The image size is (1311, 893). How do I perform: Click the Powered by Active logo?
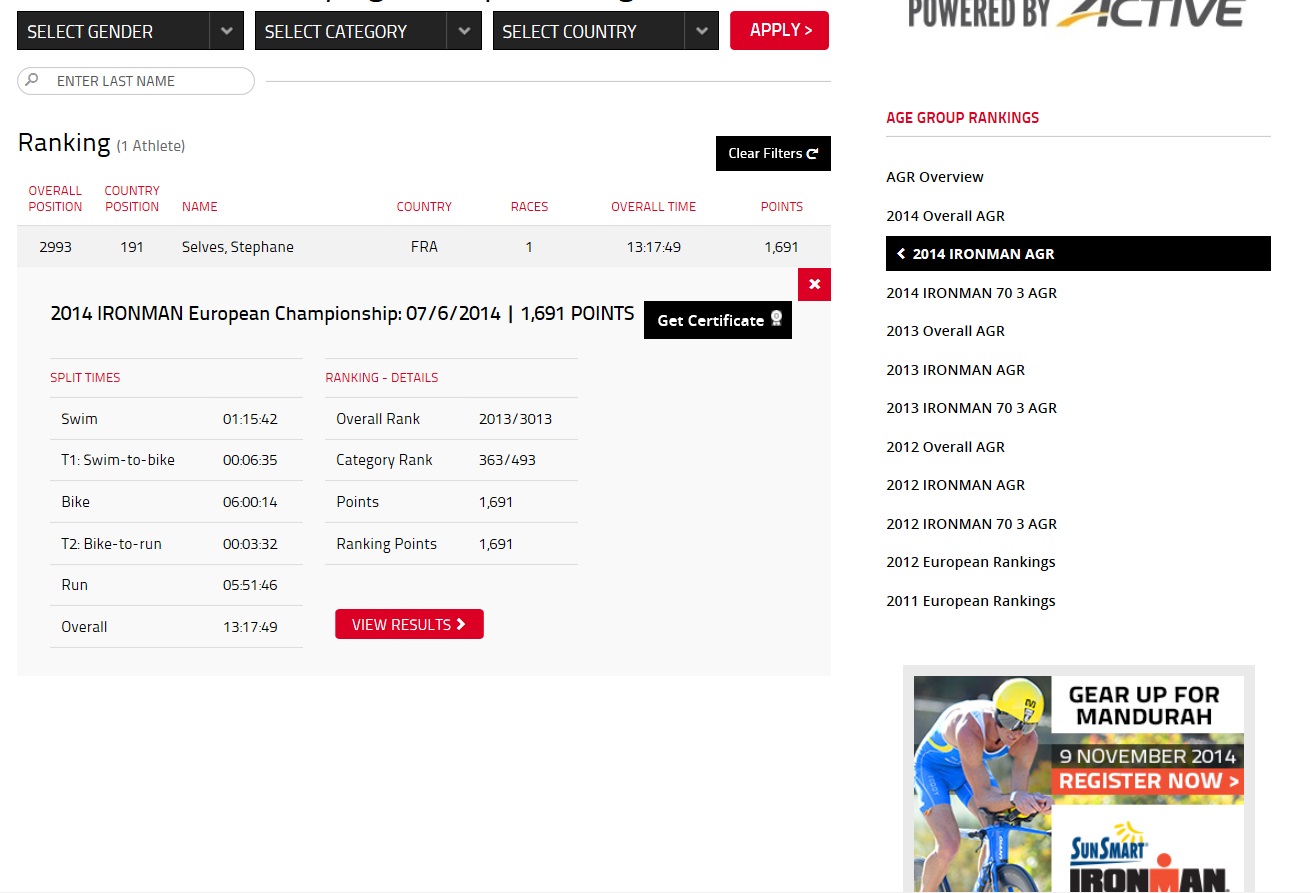[x=1076, y=14]
